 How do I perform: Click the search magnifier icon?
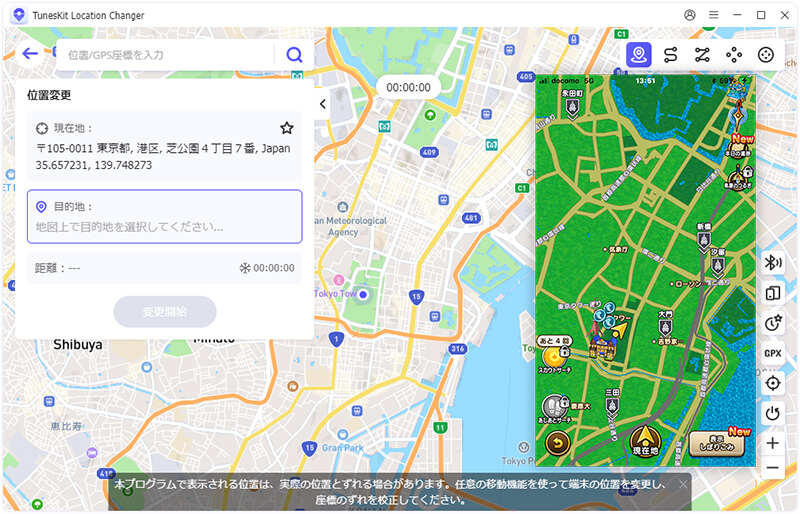click(294, 55)
